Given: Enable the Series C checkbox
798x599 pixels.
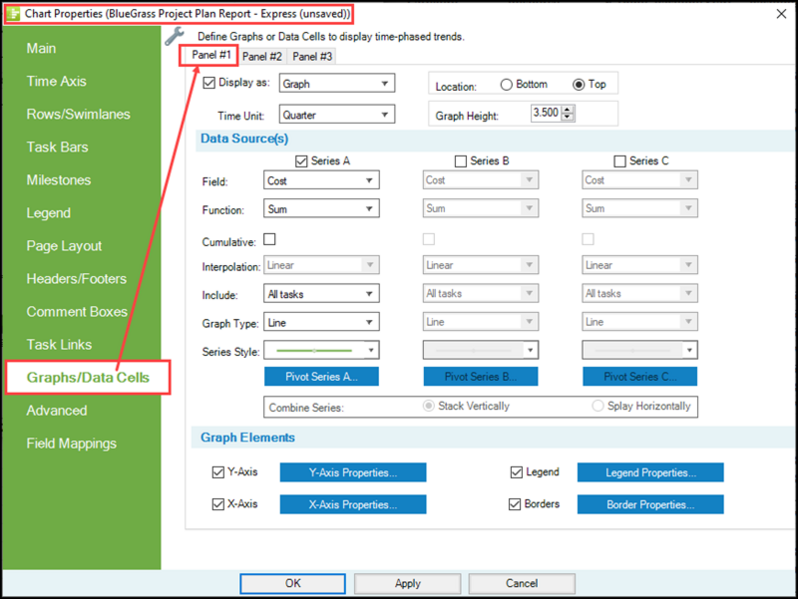Looking at the screenshot, I should pos(620,161).
